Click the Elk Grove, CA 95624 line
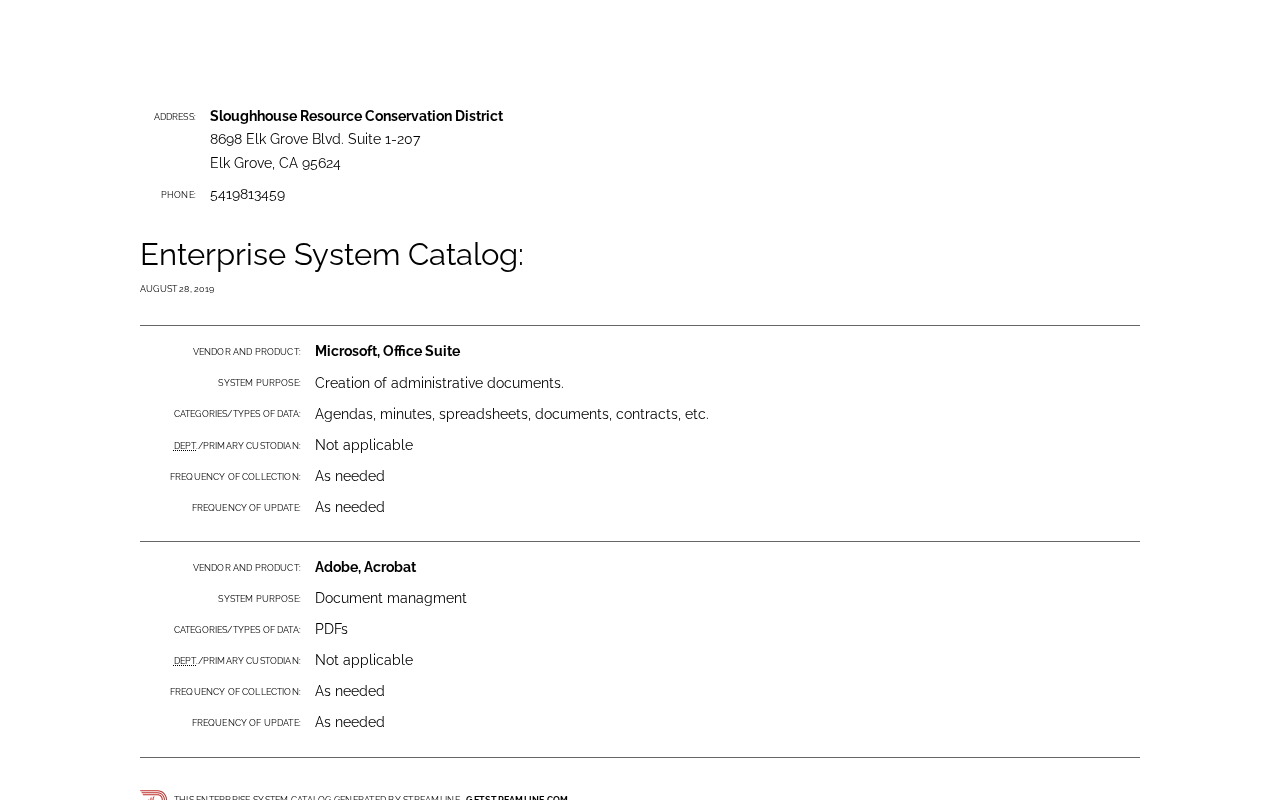 275,163
